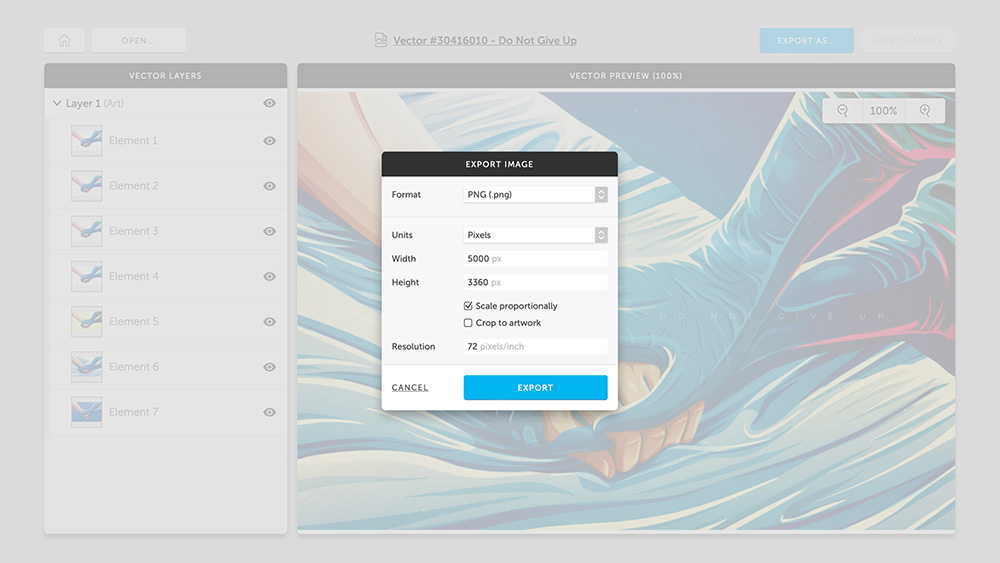This screenshot has width=1000, height=563.
Task: Click the Resolution input field
Action: tap(535, 347)
